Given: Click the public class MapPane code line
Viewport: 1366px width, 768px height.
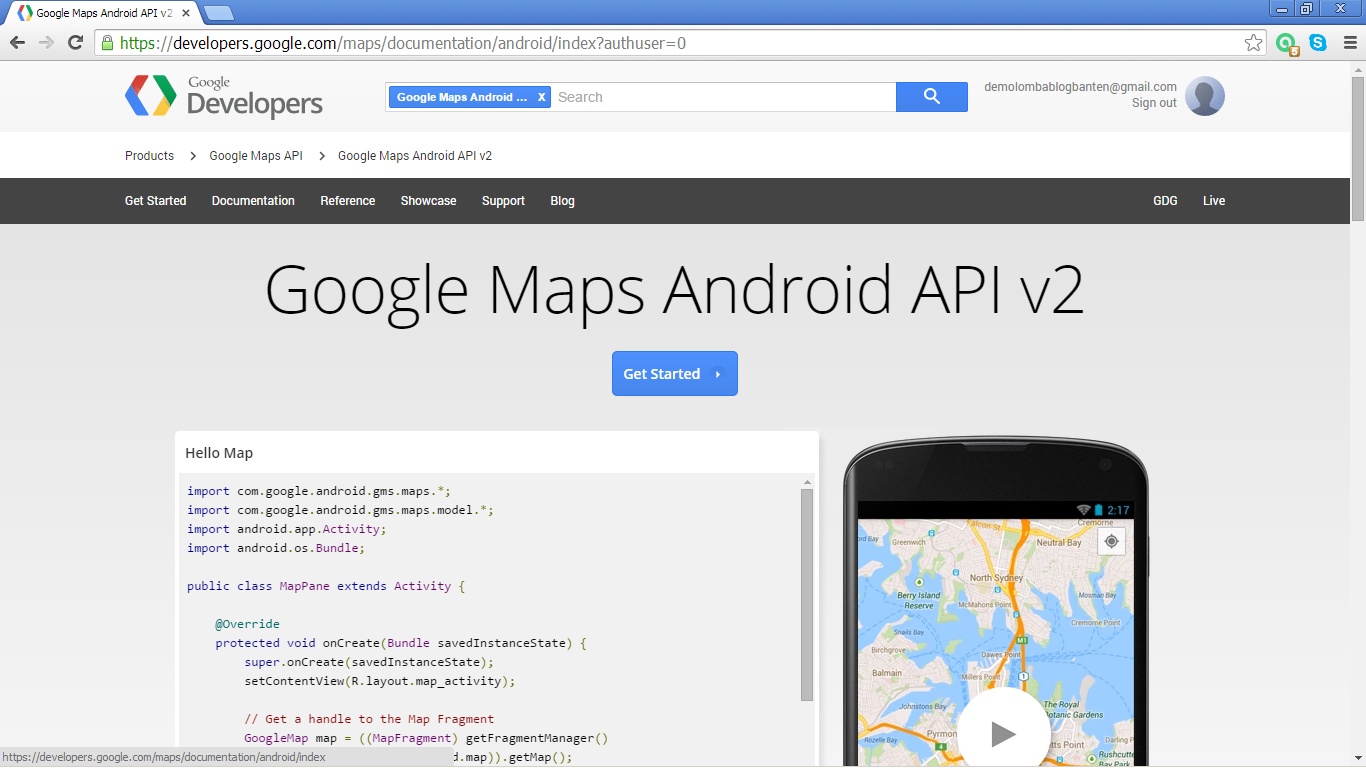Looking at the screenshot, I should 326,586.
